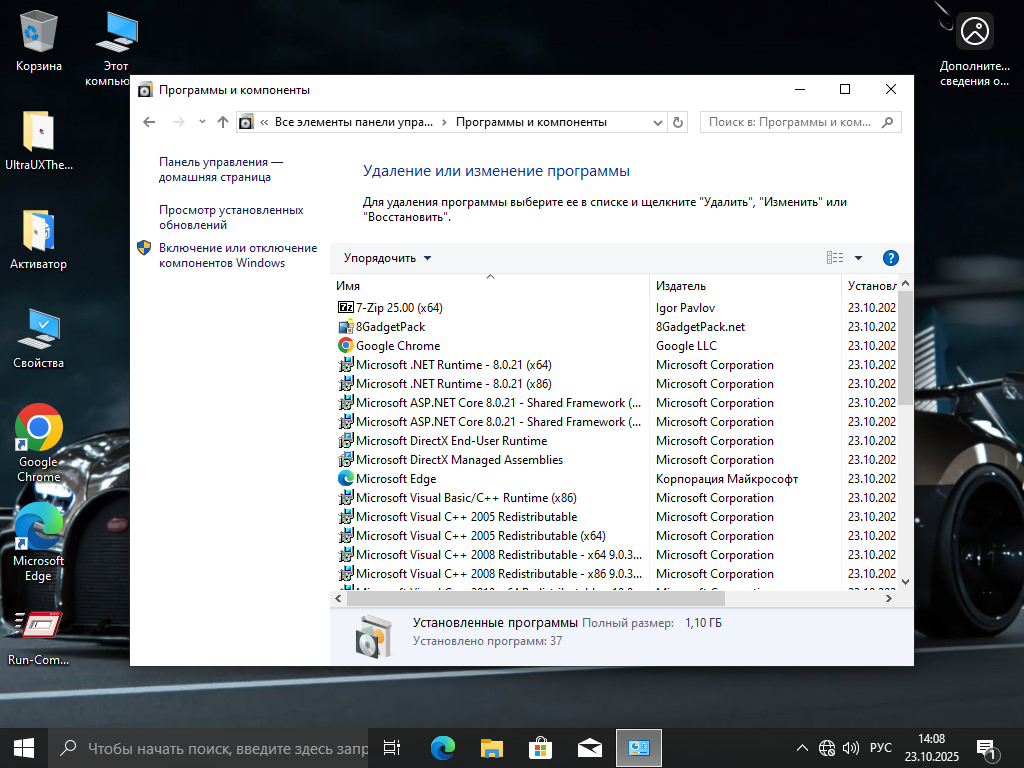Expand the view options dropdown arrow
The image size is (1024, 768).
[858, 258]
